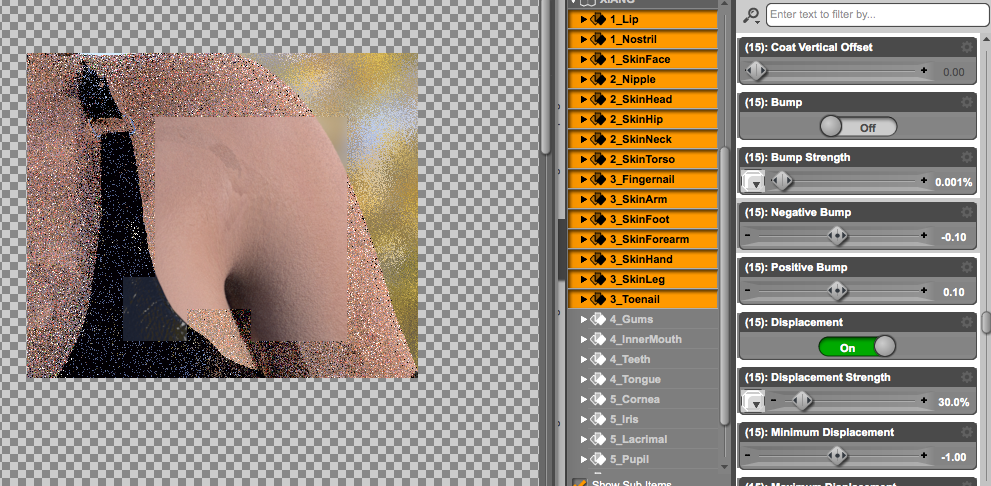Click the Negative Bump slider handle

837,236
